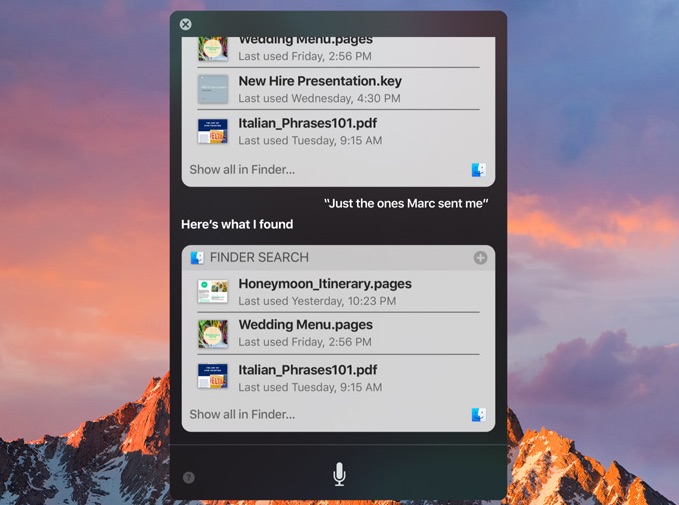The height and width of the screenshot is (505, 679).
Task: Click Finder icon beside lower Show all in Finder
Action: pos(479,414)
